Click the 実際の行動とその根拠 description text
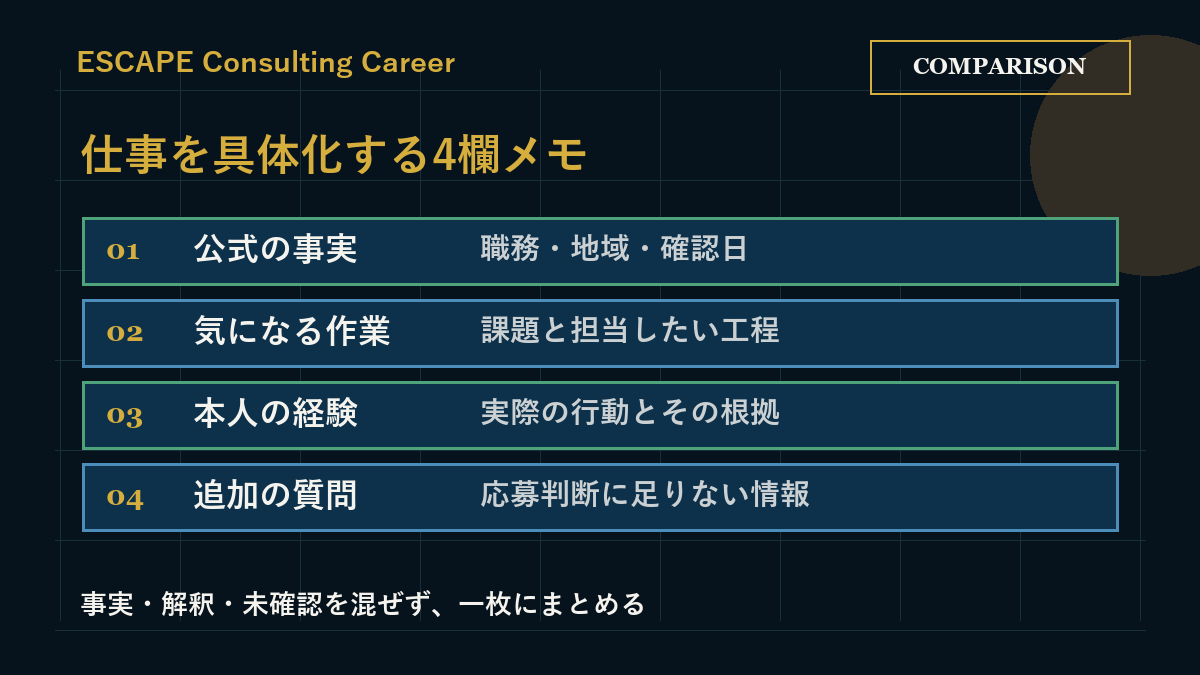Screen dimensions: 1200x675 (630, 414)
